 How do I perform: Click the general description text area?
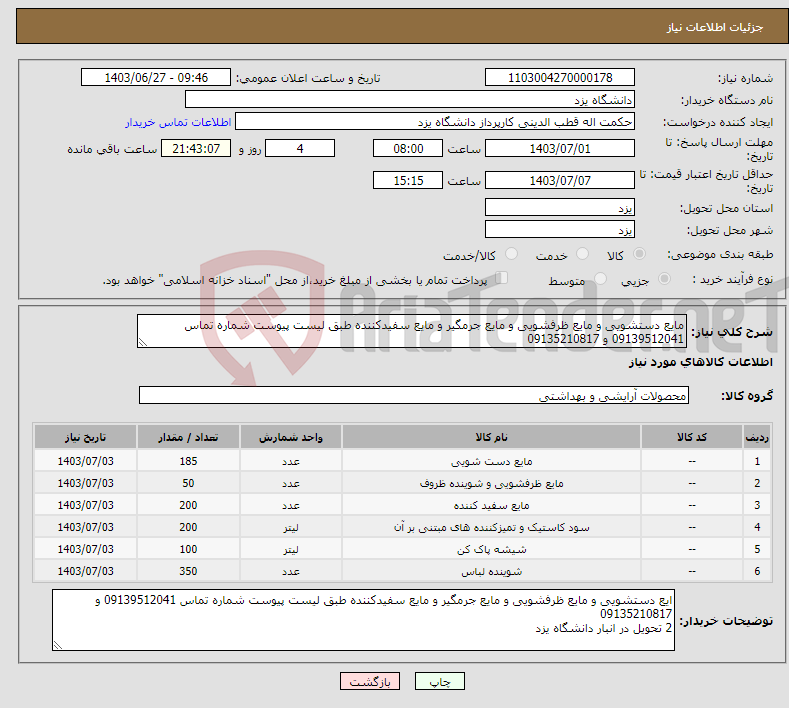(412, 331)
